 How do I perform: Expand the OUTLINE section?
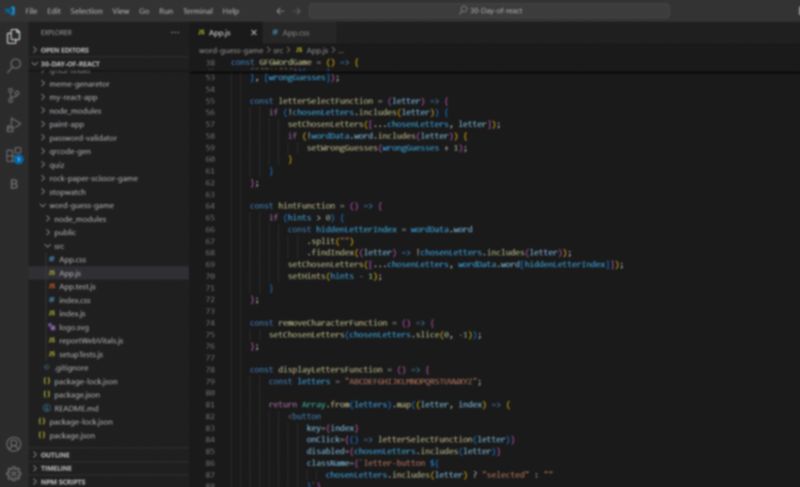click(55, 455)
